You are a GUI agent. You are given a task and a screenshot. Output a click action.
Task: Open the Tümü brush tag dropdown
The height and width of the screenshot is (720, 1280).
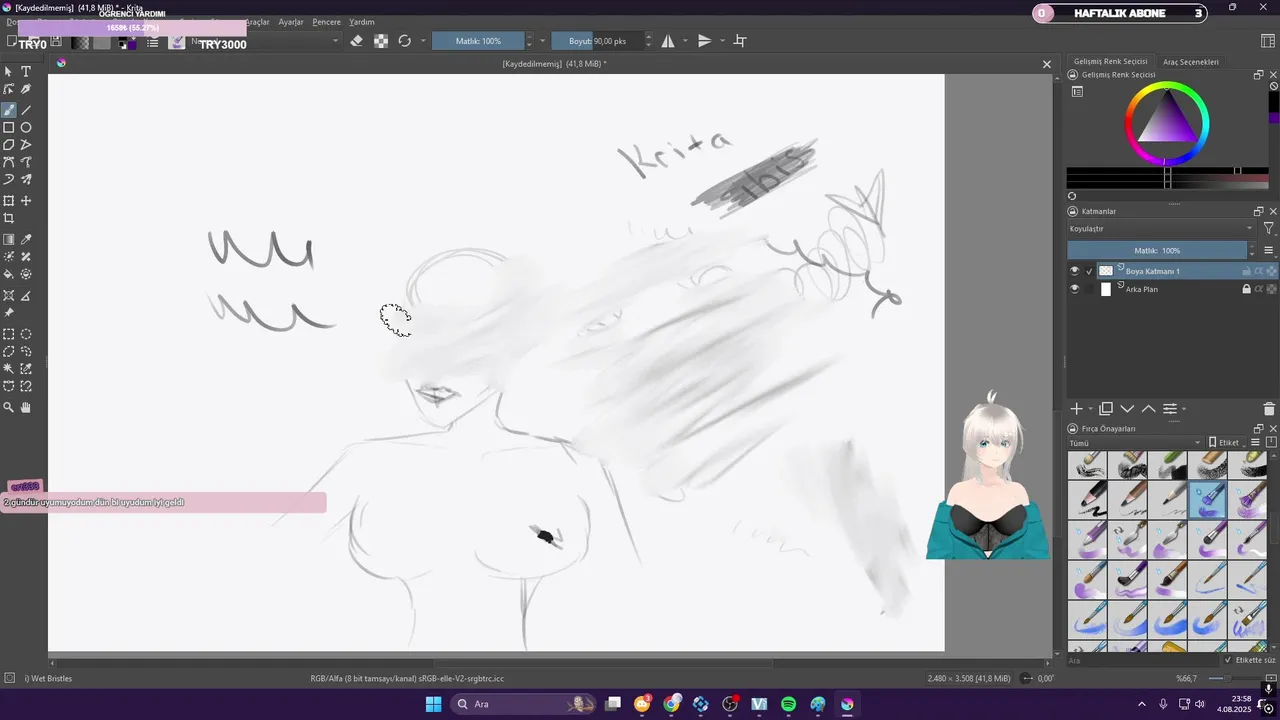point(1135,442)
